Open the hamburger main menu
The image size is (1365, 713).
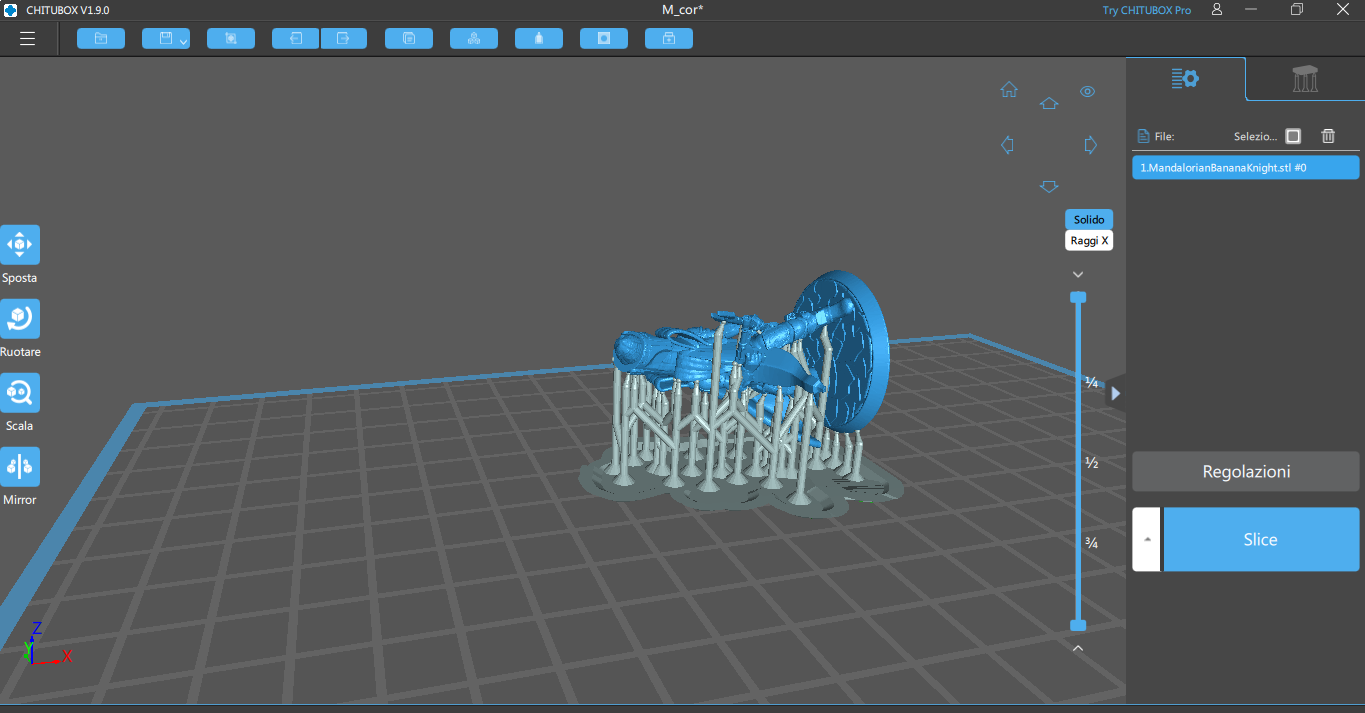[x=27, y=39]
